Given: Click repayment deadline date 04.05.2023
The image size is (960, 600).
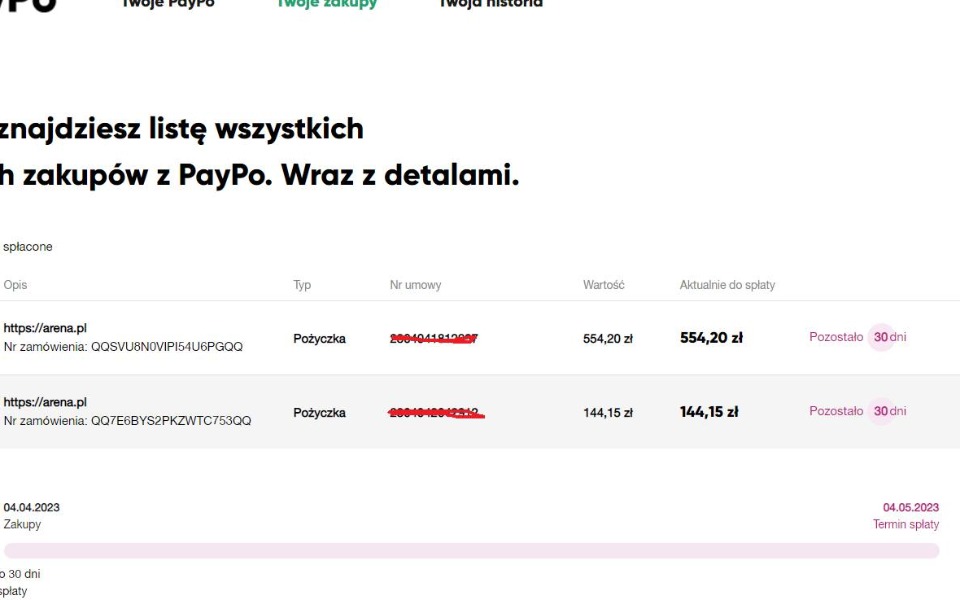Looking at the screenshot, I should coord(911,508).
